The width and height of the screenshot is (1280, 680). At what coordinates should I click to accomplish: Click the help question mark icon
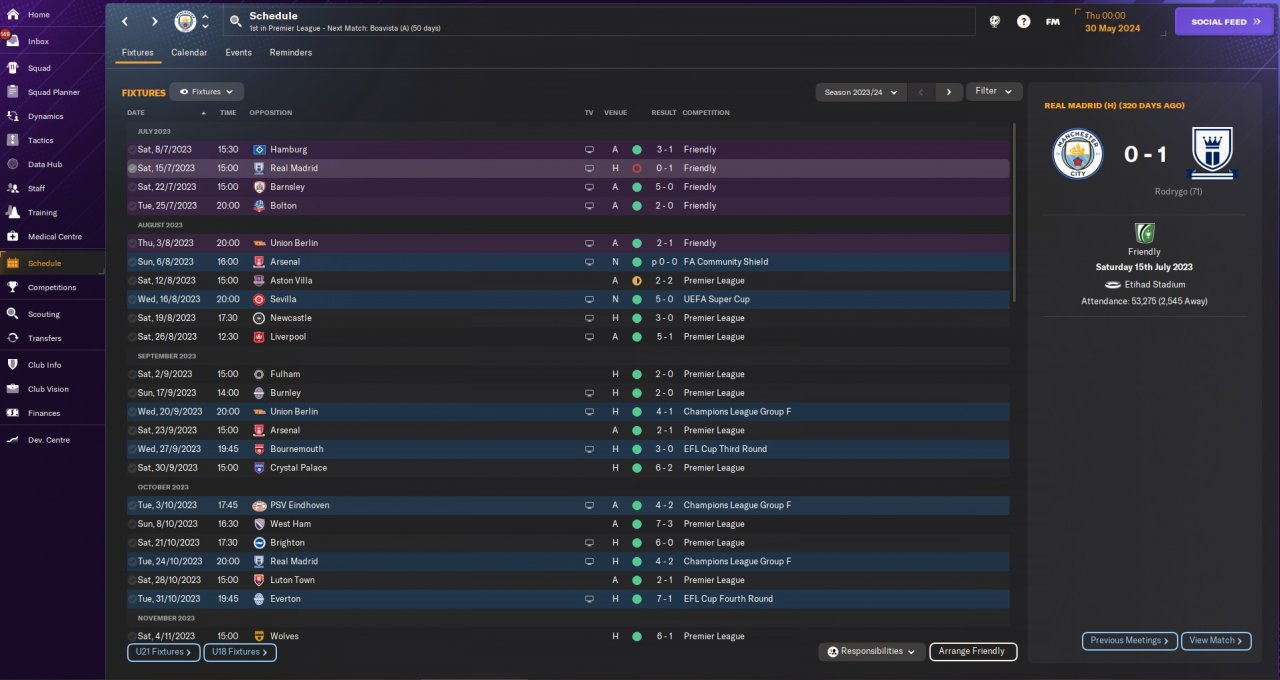coord(1023,21)
